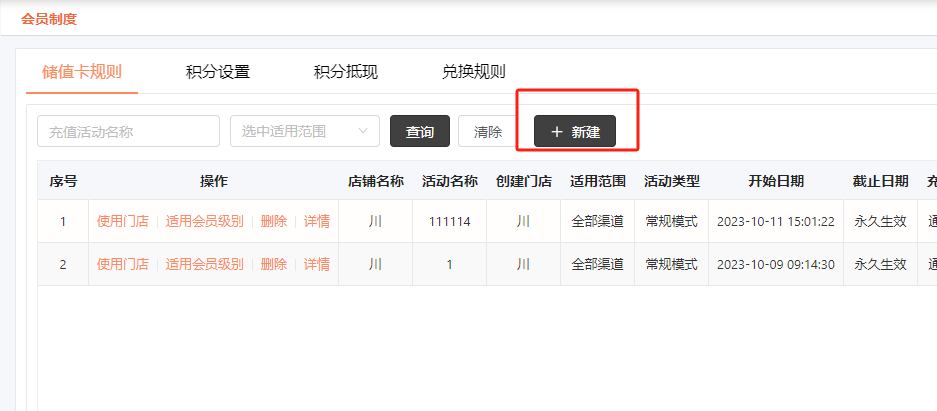This screenshot has width=937, height=411.
Task: Click the 适用范围 column header
Action: (598, 182)
